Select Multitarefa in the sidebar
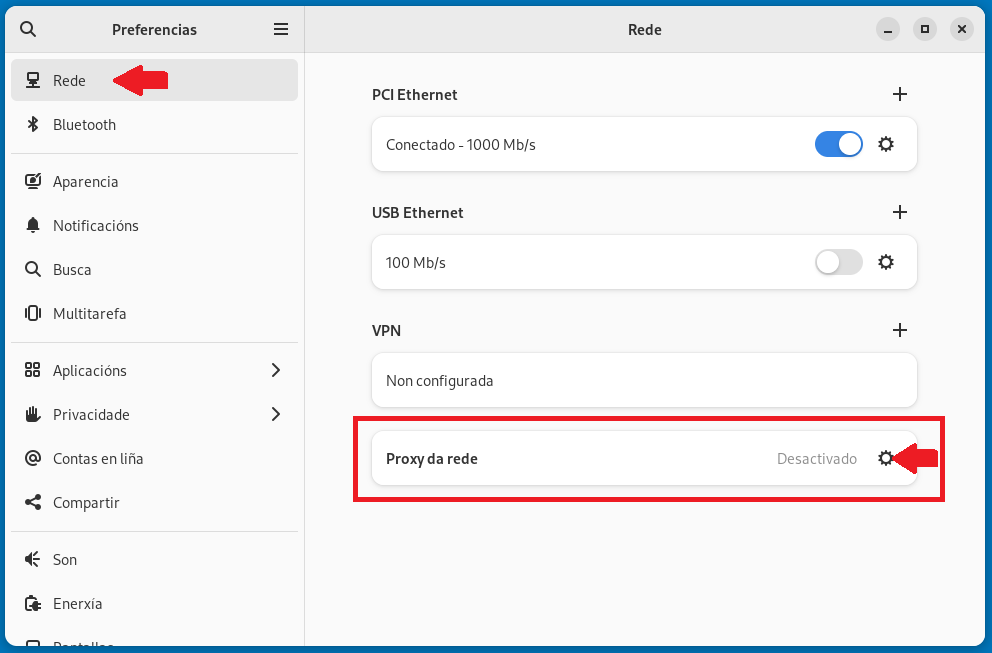Screen dimensions: 992x653 coord(90,314)
